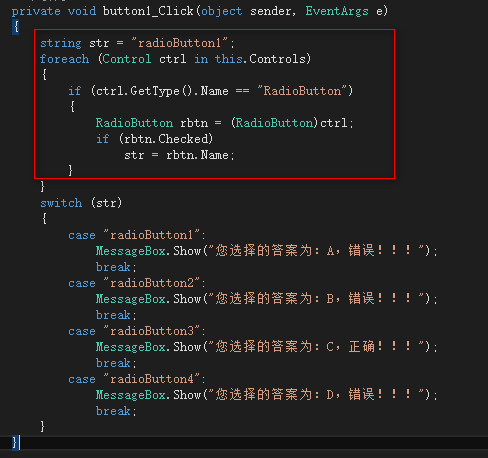The height and width of the screenshot is (458, 488).
Task: Click the str = rbtn.Name assignment
Action: coord(179,155)
